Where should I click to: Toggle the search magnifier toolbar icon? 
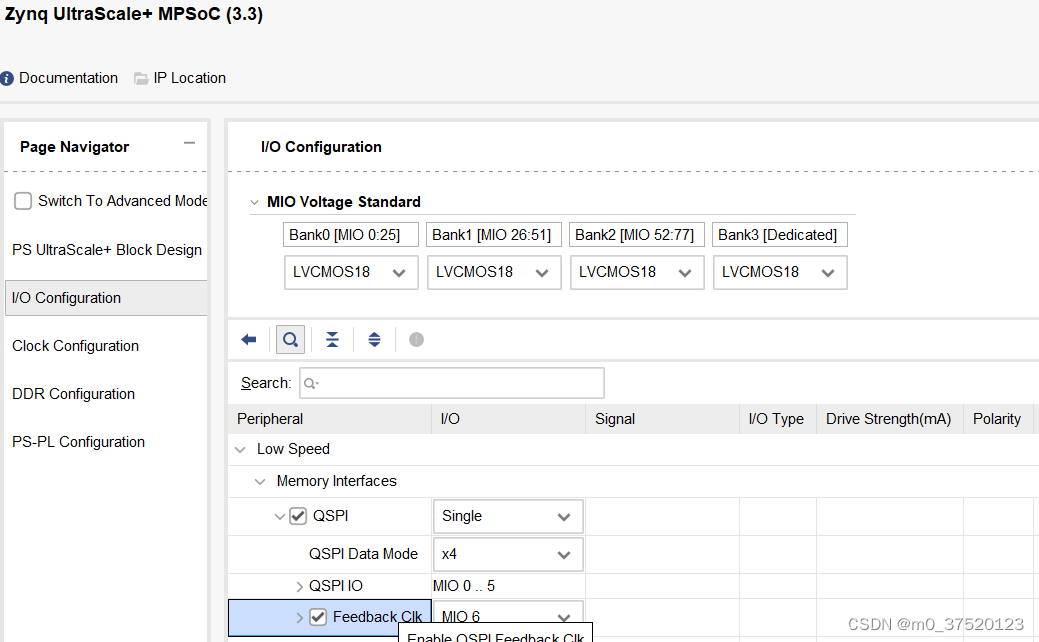point(290,340)
